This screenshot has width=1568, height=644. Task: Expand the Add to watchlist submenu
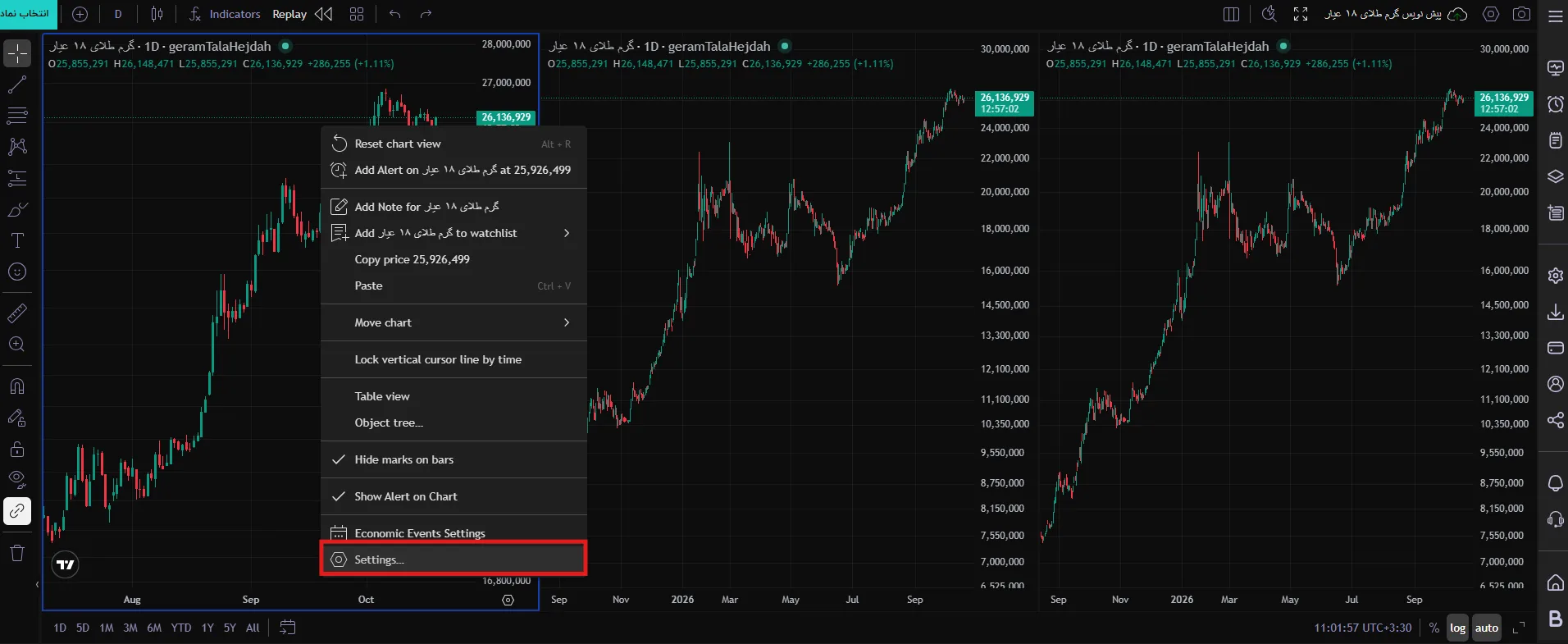click(454, 233)
